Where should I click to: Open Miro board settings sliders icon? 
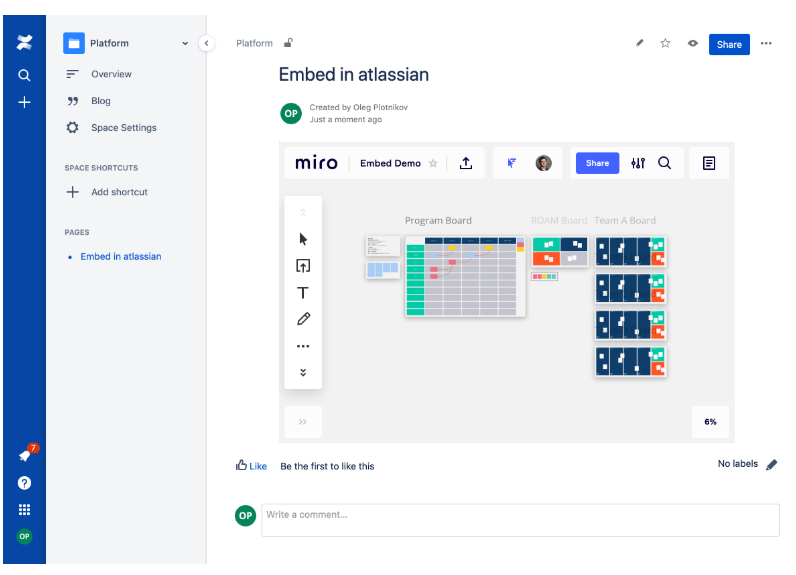pyautogui.click(x=638, y=163)
